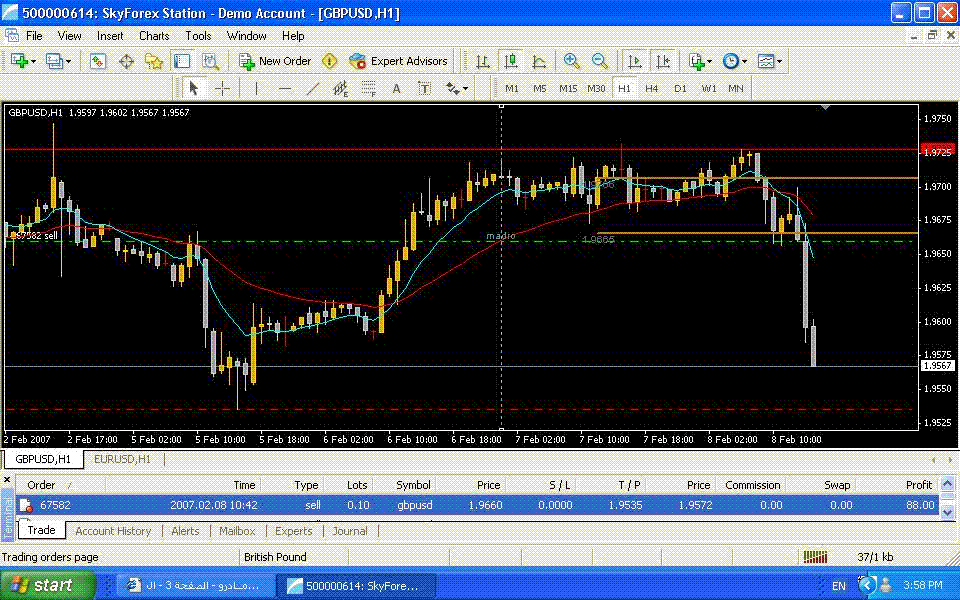The height and width of the screenshot is (600, 960).
Task: Select the Horizontal Line drawing tool
Action: pos(284,88)
